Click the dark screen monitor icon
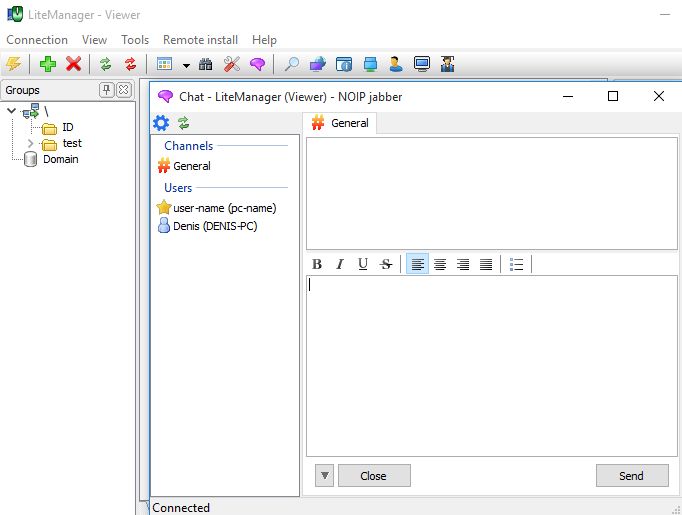 (421, 64)
